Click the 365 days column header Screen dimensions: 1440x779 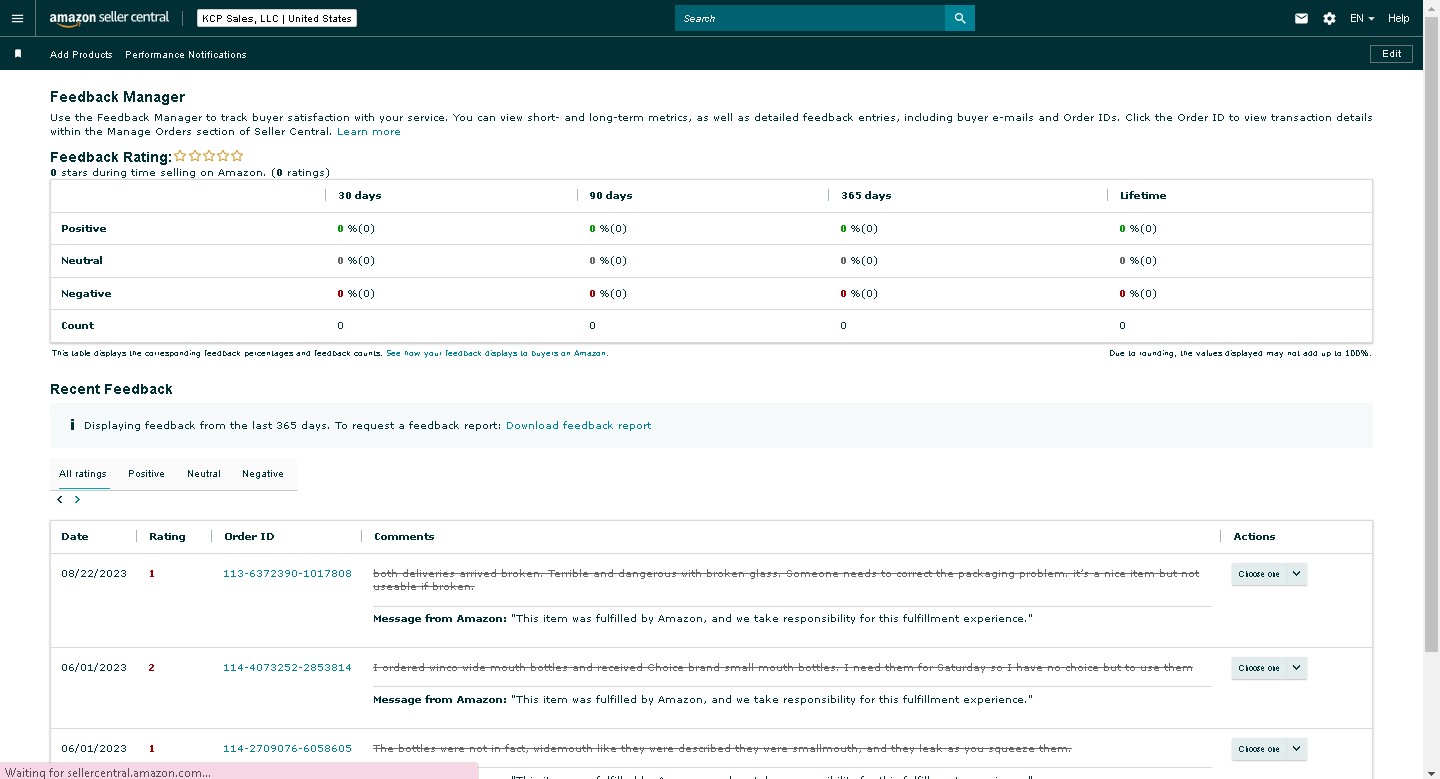[866, 196]
